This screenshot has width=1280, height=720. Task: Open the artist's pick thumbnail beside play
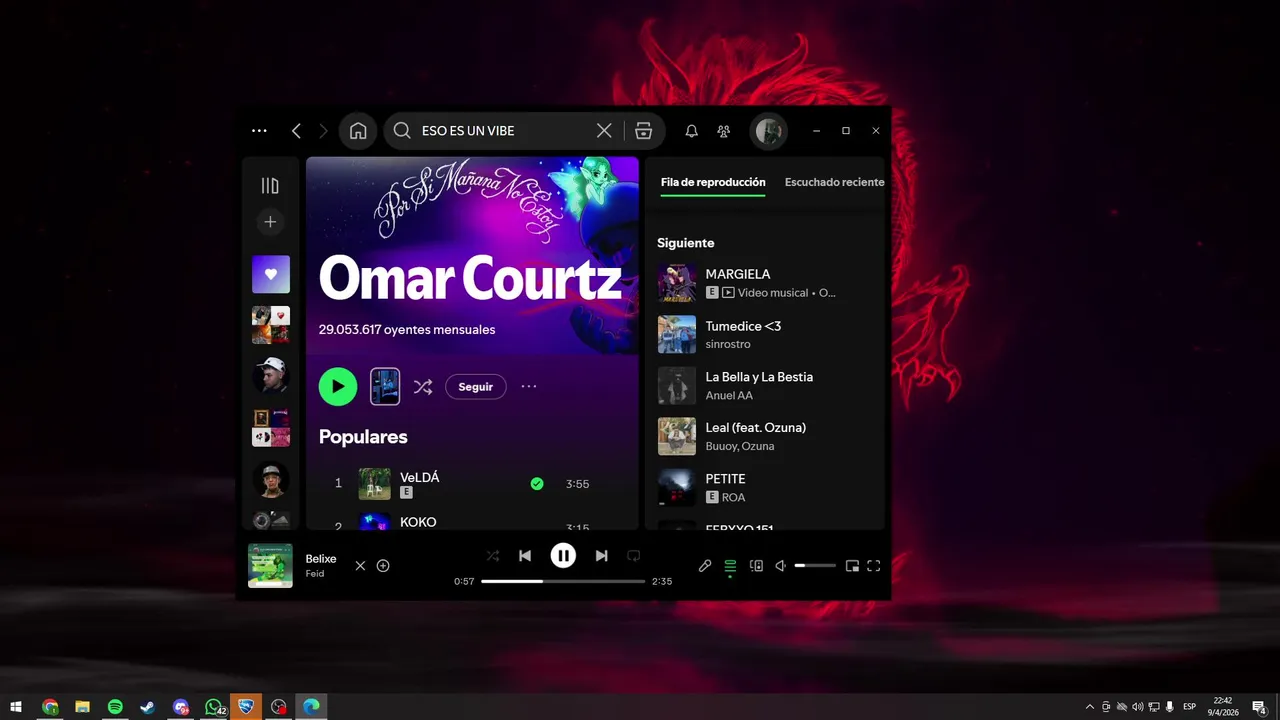(385, 386)
